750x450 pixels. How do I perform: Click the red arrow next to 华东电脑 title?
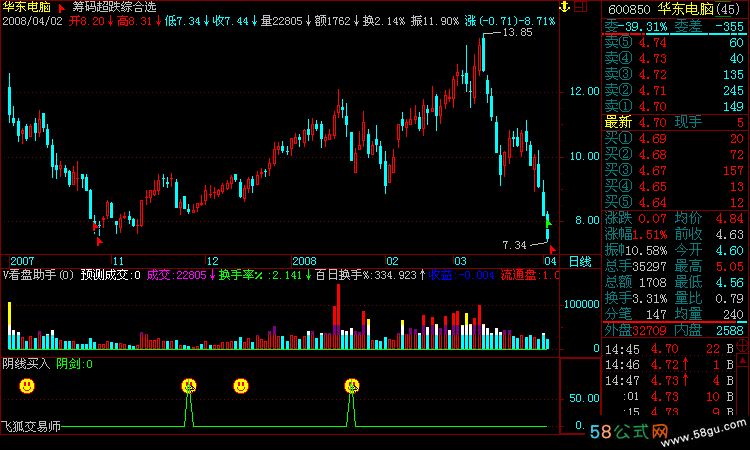click(61, 8)
